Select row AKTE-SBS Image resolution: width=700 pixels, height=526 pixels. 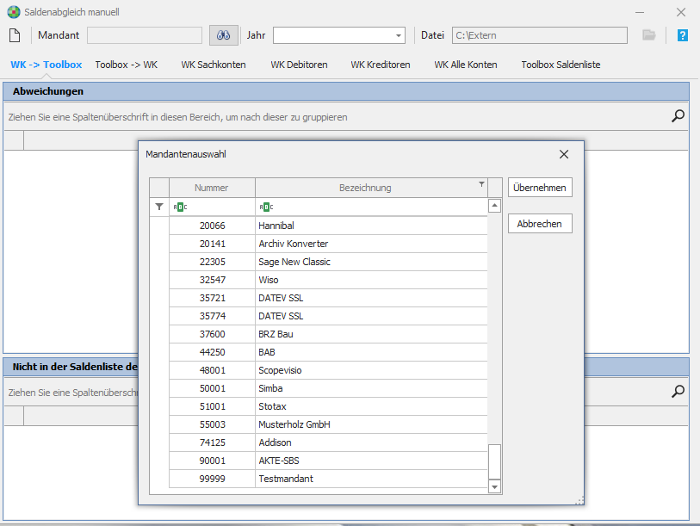click(x=328, y=461)
